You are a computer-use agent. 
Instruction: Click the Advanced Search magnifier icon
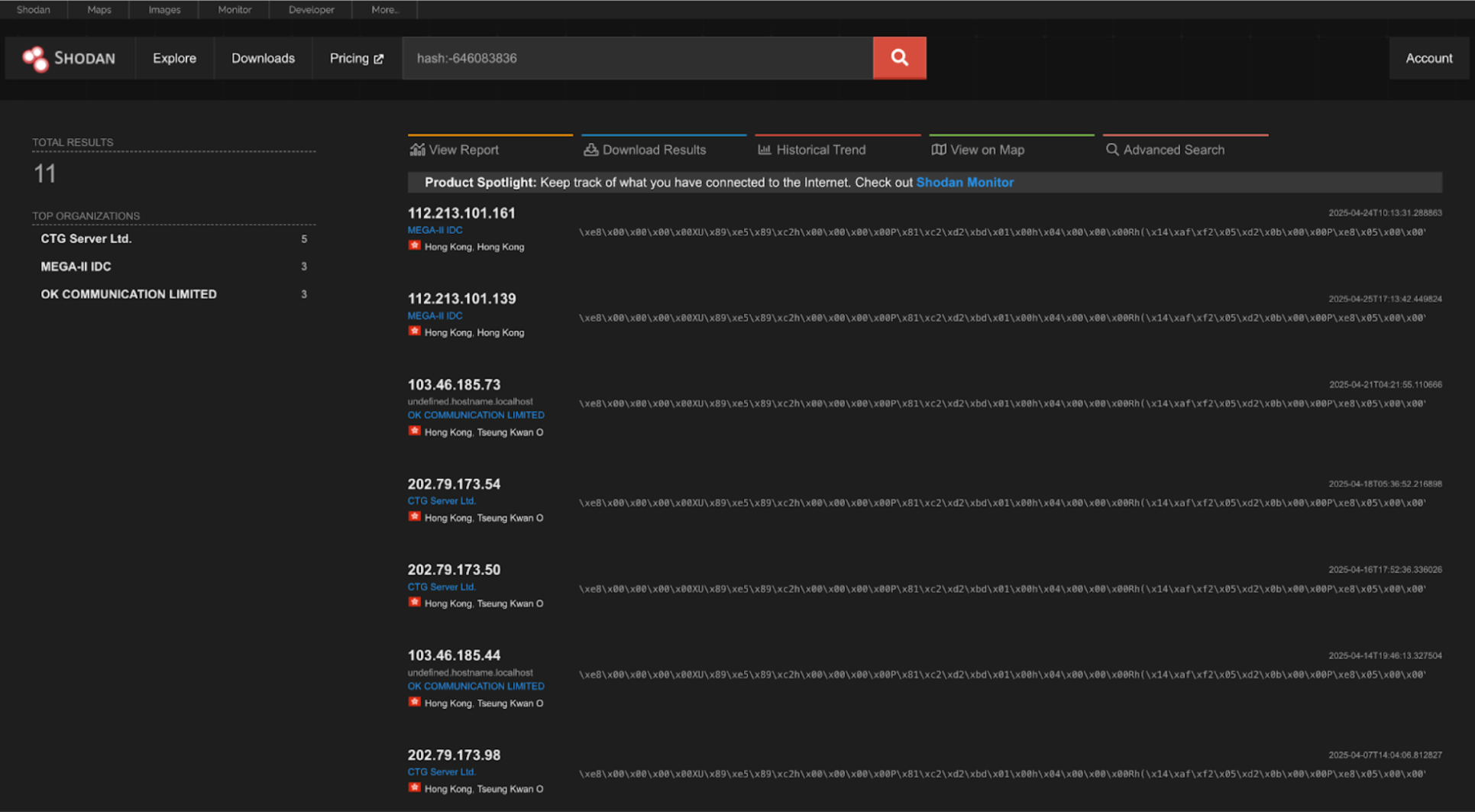1112,150
